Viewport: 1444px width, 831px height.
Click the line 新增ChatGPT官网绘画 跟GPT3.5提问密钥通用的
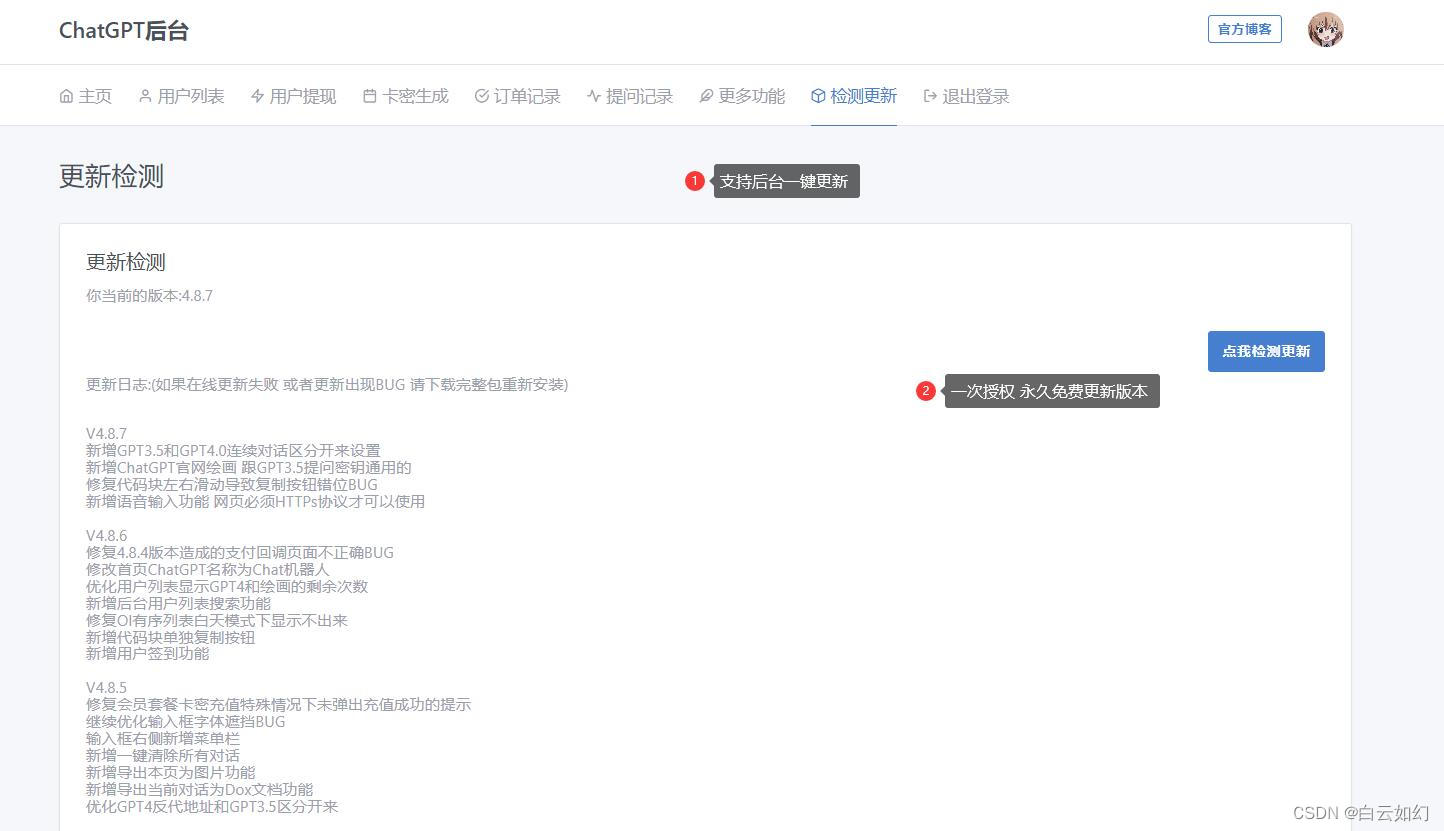pos(249,468)
